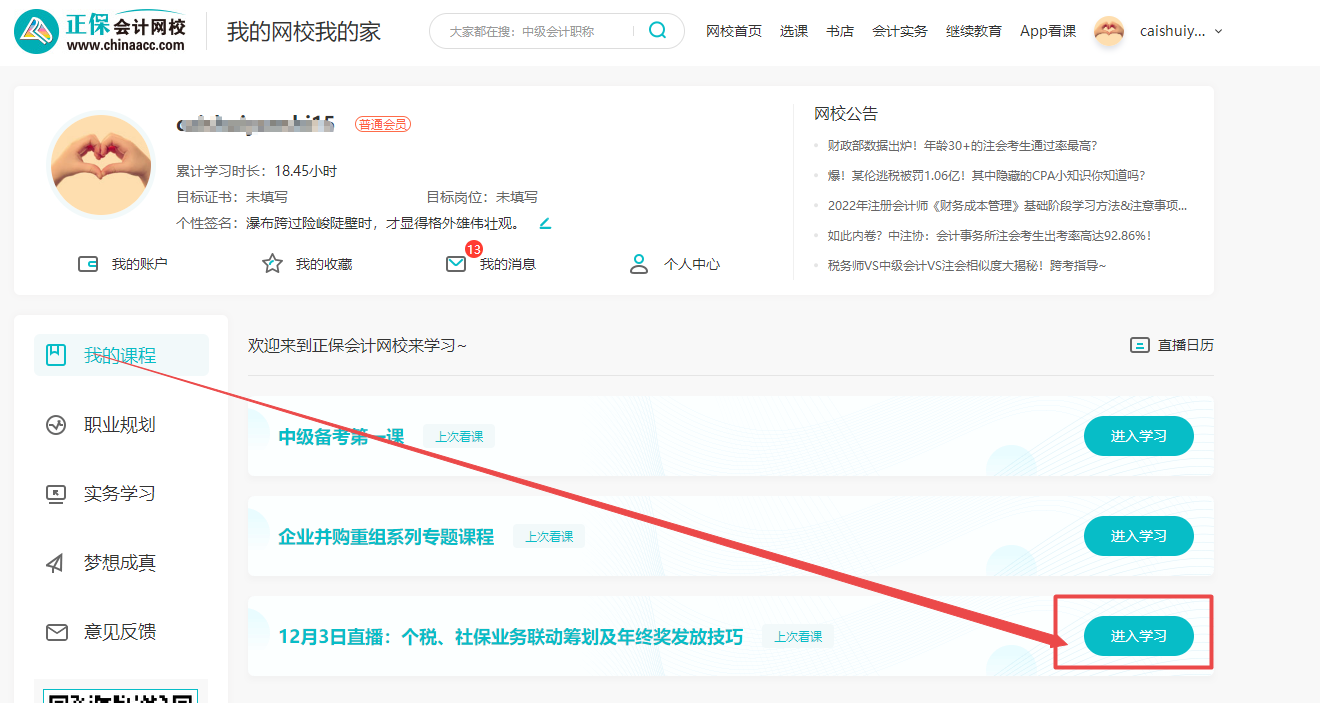The height and width of the screenshot is (703, 1320).
Task: Click the 正保会计网校 logo
Action: click(x=99, y=32)
